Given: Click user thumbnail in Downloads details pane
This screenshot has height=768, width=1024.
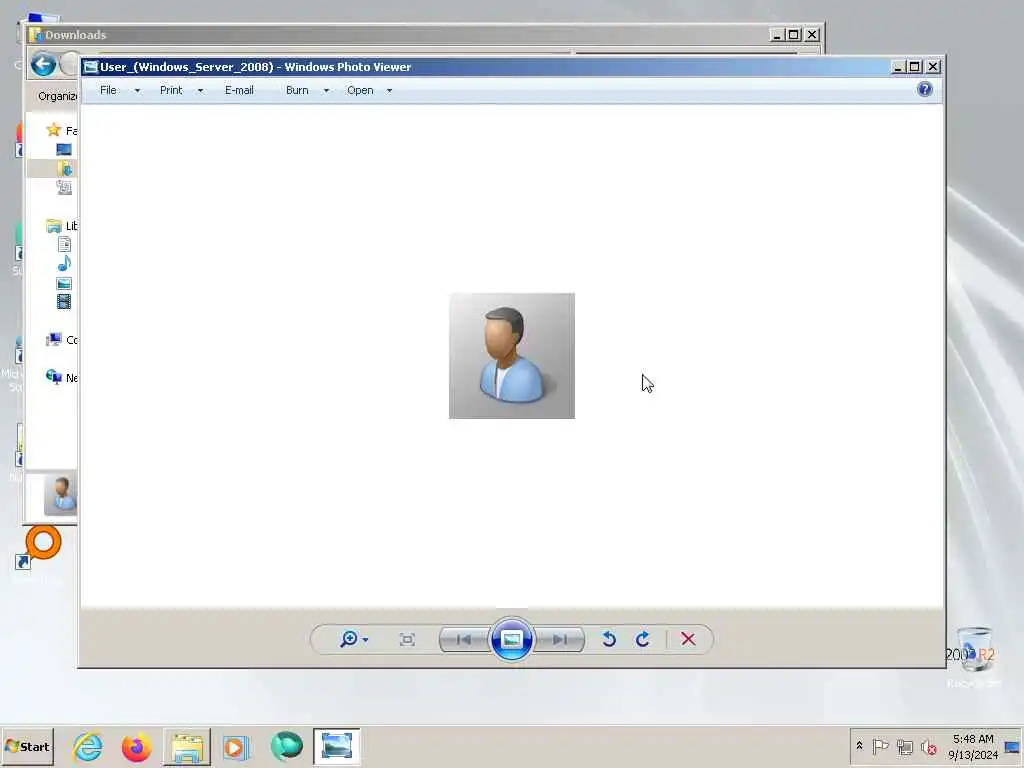Looking at the screenshot, I should [61, 495].
